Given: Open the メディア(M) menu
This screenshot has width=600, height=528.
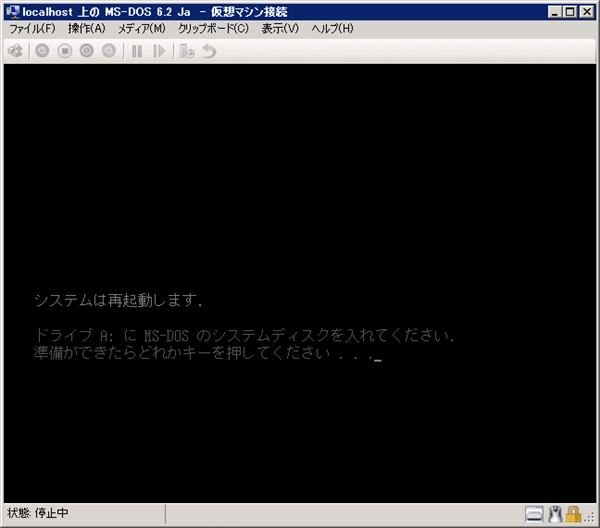Looking at the screenshot, I should click(142, 28).
